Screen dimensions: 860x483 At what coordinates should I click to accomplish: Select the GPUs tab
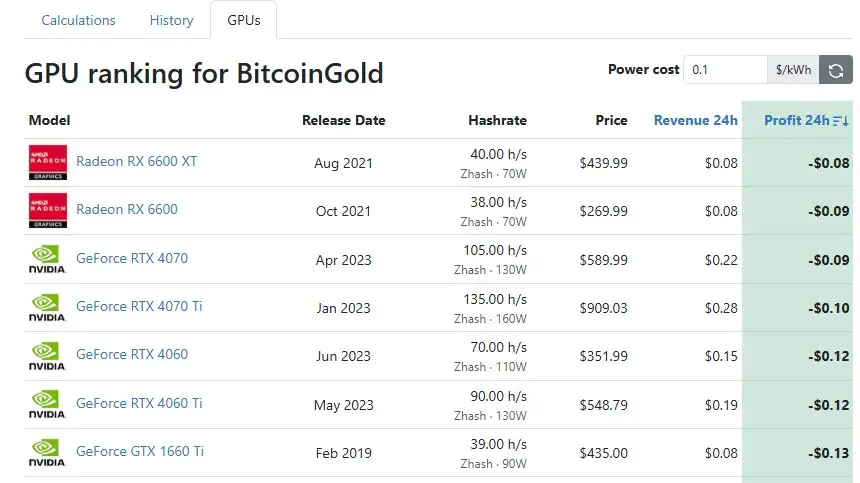coord(244,20)
